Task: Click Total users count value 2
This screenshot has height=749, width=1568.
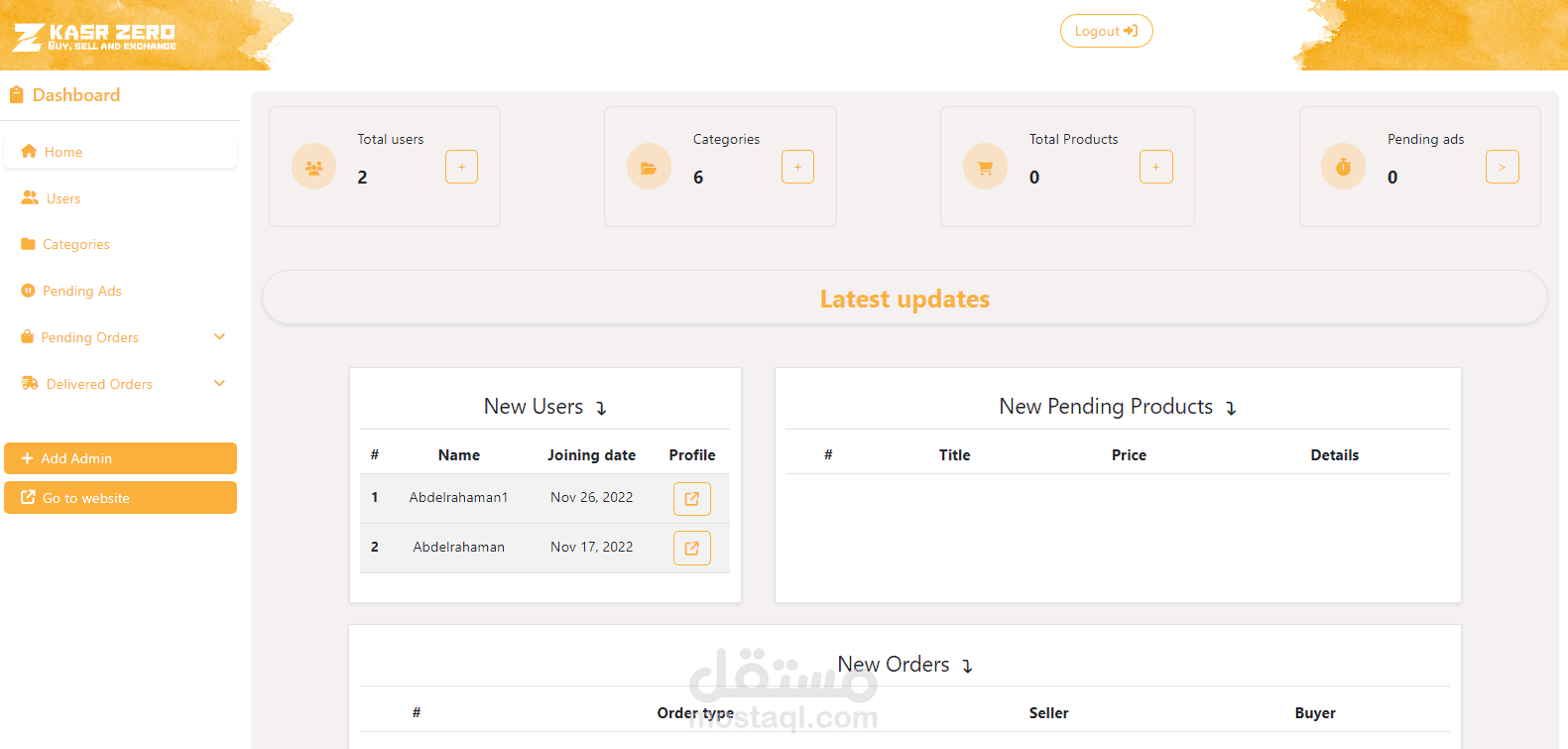Action: click(363, 178)
